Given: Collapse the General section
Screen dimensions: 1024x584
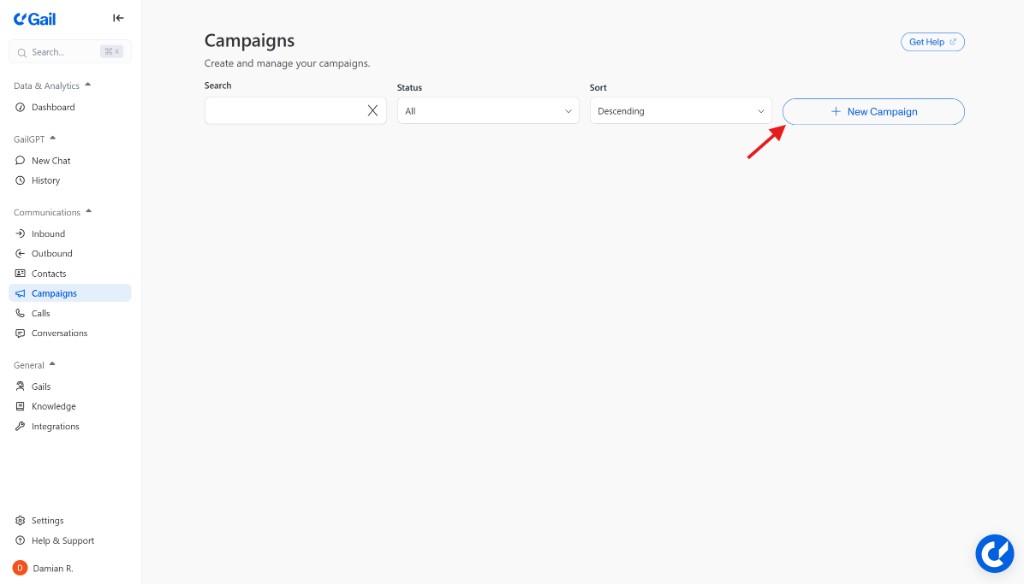Looking at the screenshot, I should tap(53, 364).
